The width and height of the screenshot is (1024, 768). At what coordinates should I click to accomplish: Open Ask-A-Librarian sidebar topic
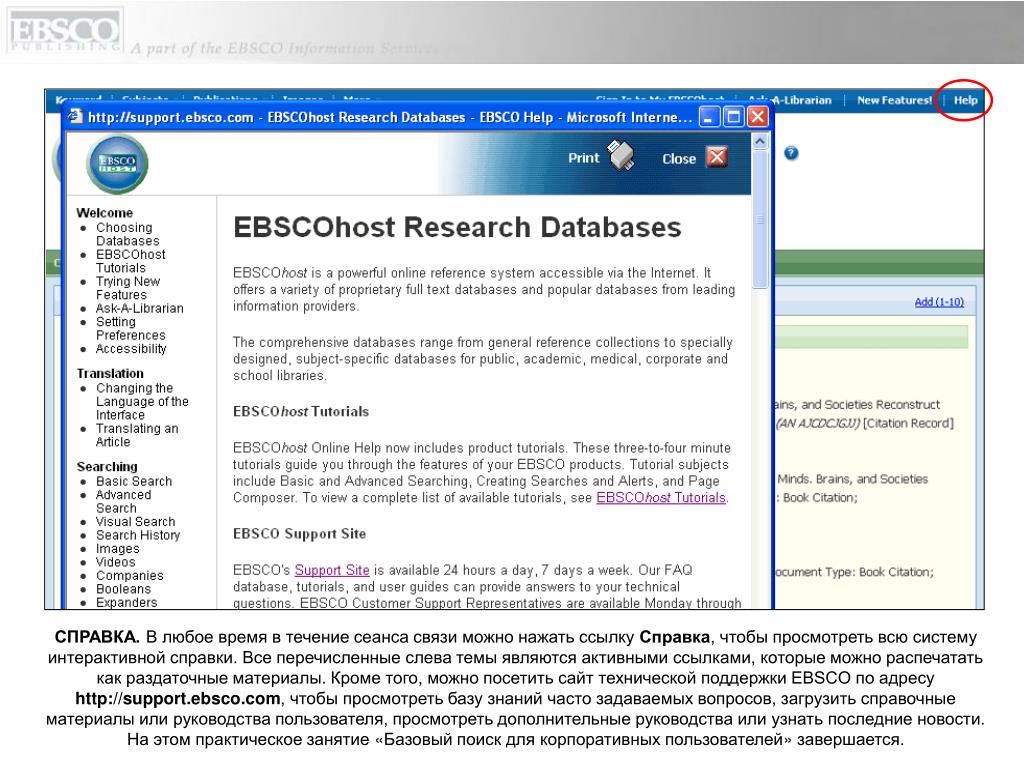tap(140, 308)
